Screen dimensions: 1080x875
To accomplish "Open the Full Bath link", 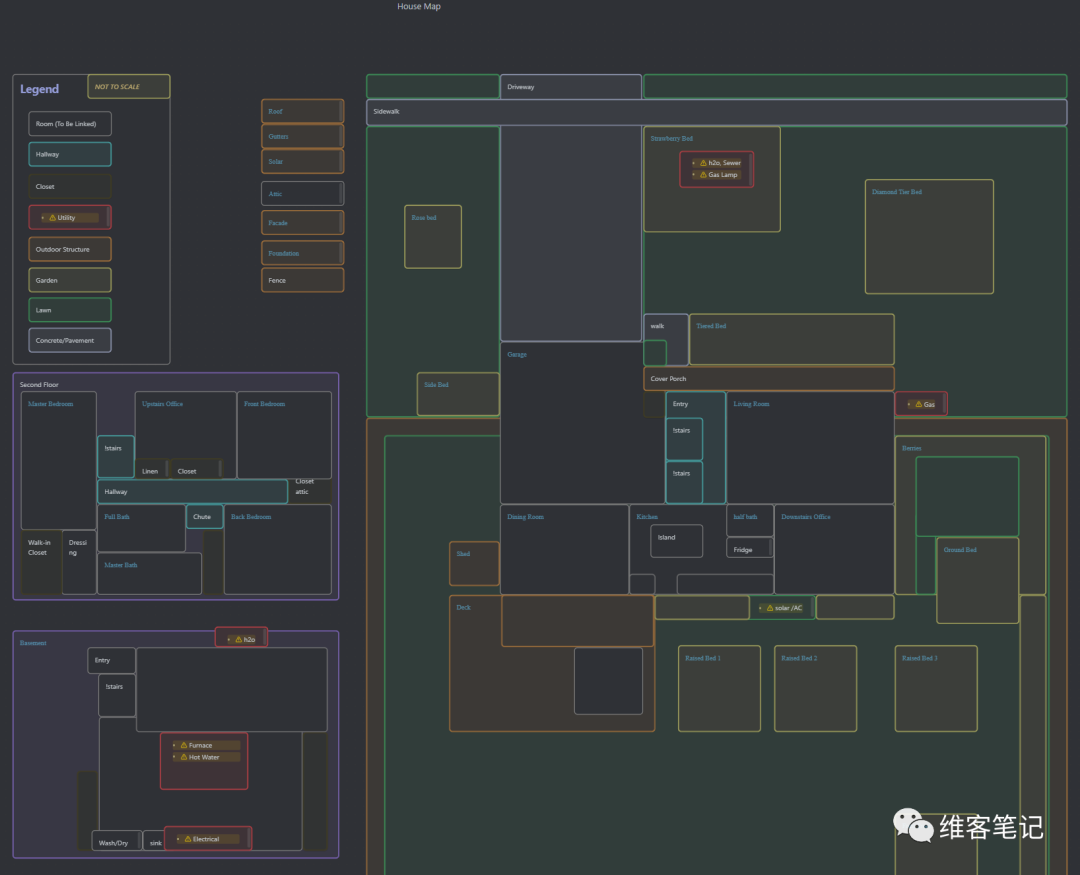I will click(117, 517).
